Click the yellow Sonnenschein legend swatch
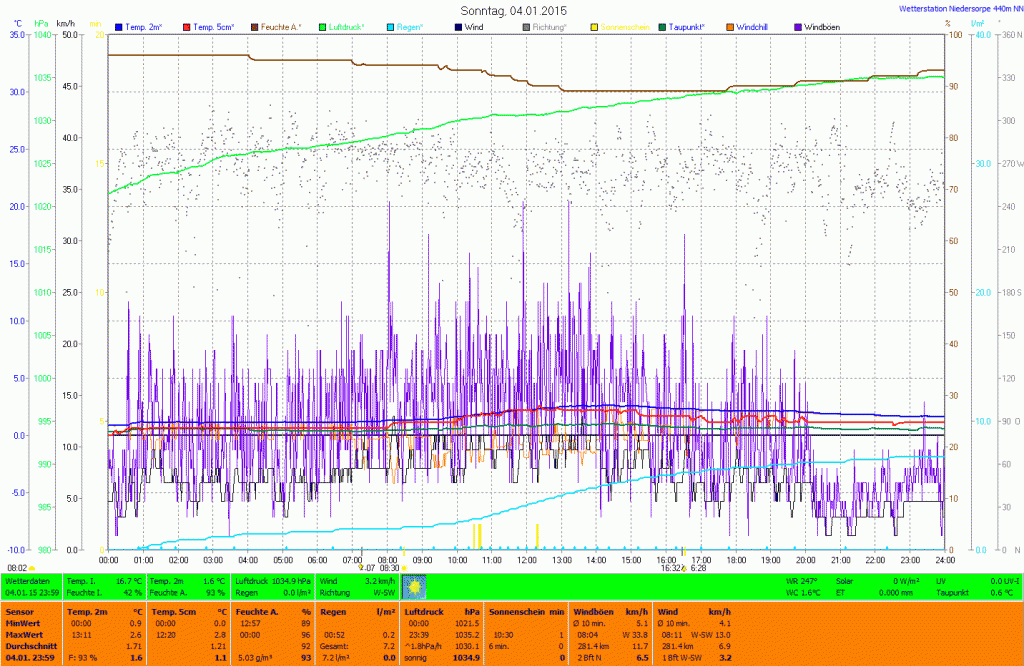The height and width of the screenshot is (666, 1024). [x=595, y=25]
